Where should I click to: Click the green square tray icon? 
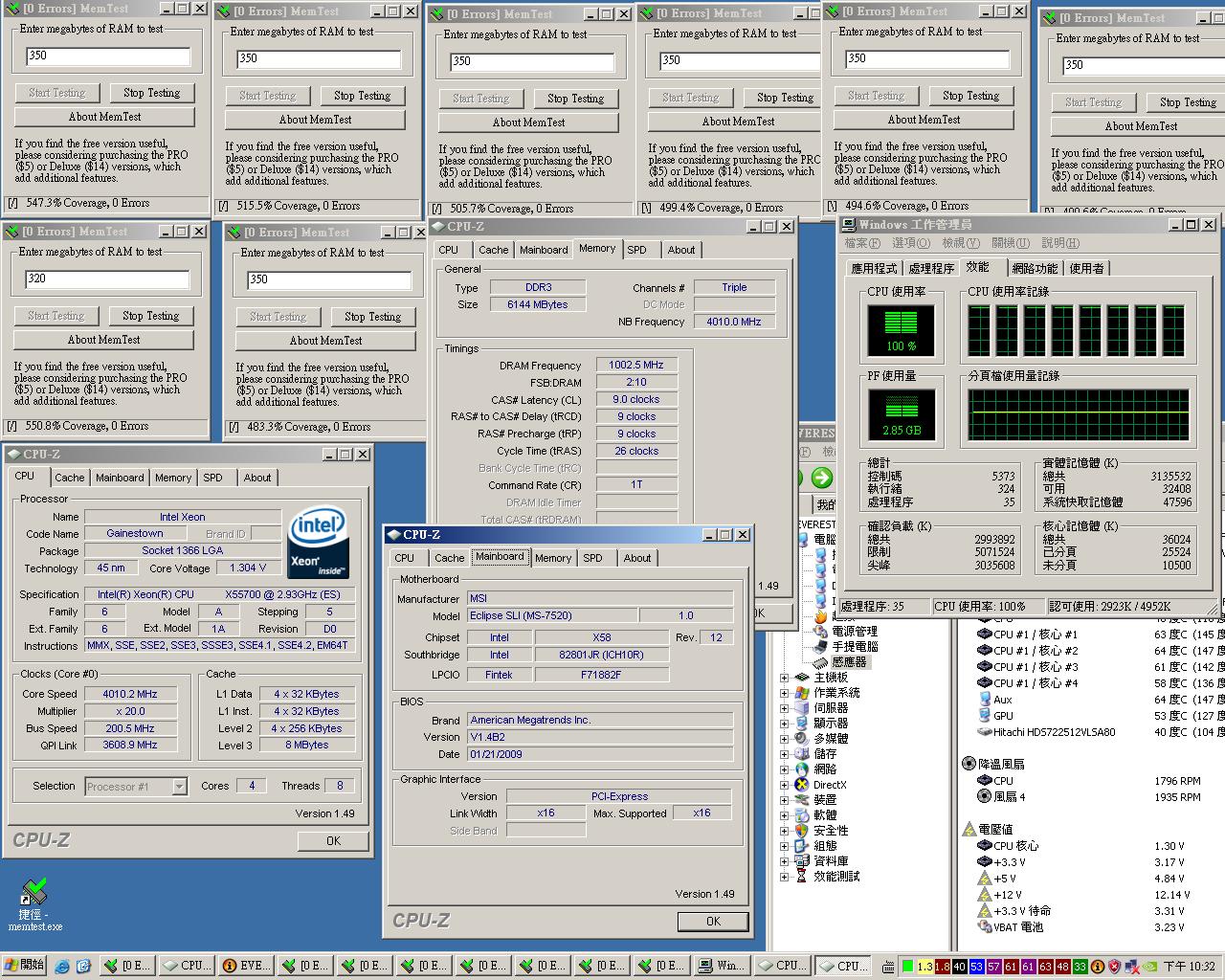(x=907, y=967)
